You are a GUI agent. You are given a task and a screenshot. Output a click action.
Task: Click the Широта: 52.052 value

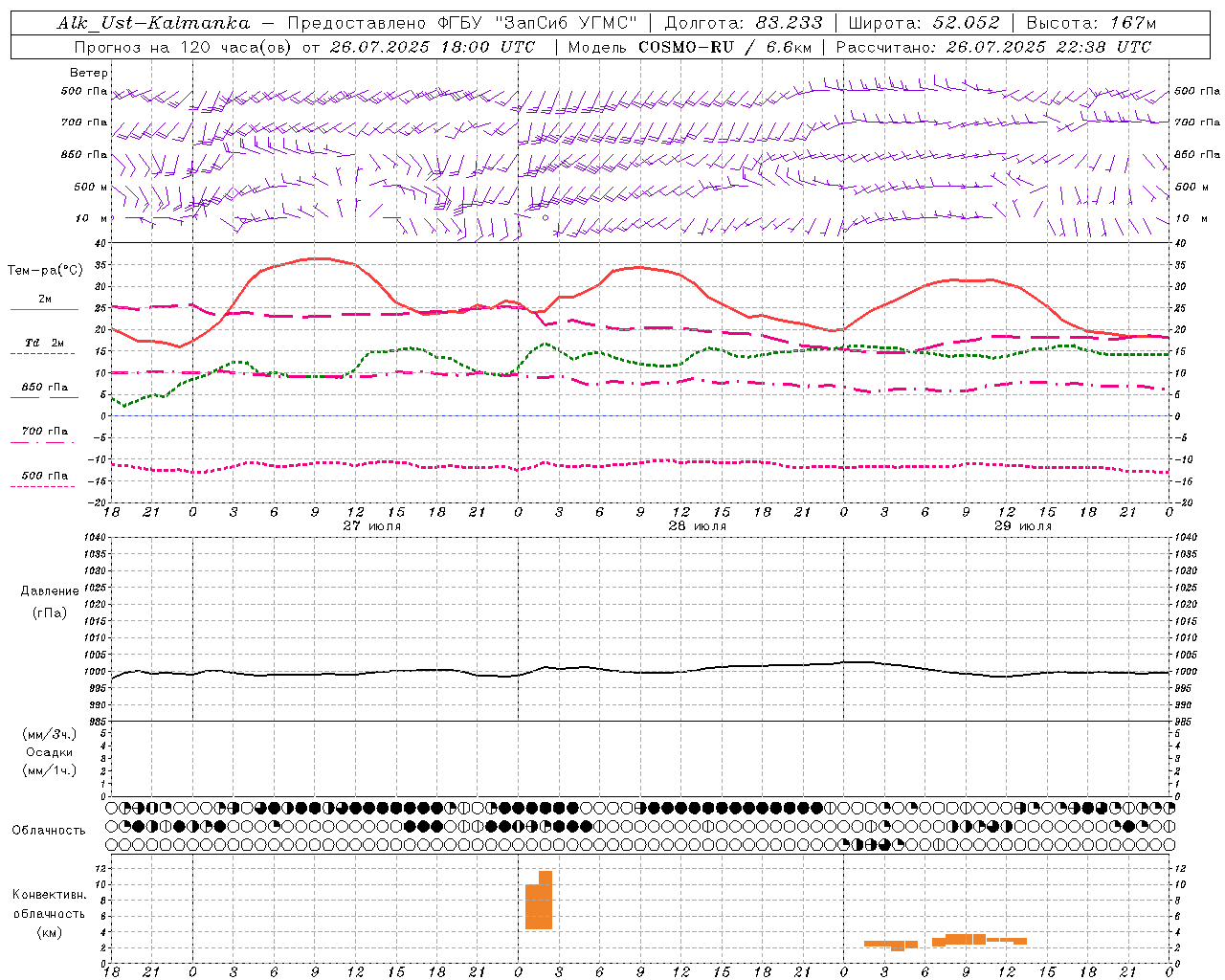(x=924, y=23)
